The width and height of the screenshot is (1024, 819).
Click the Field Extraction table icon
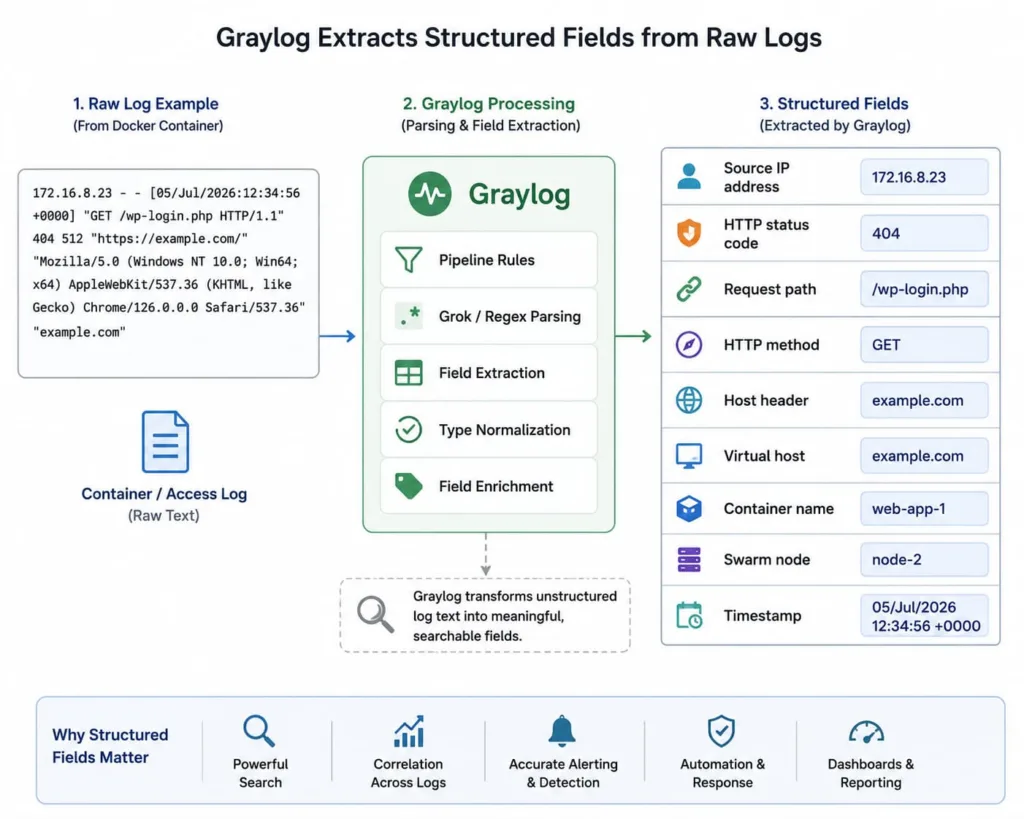coord(408,373)
